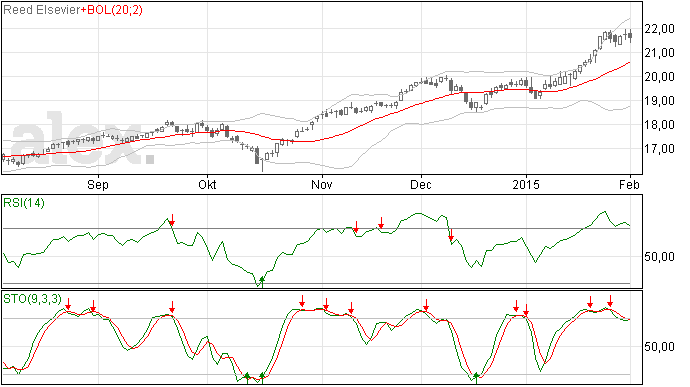Click the 2015 date axis label
Image resolution: width=690 pixels, height=387 pixels.
[x=526, y=184]
